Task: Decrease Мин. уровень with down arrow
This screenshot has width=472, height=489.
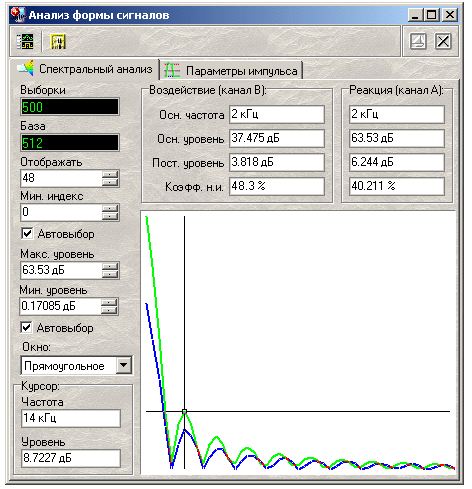Action: pyautogui.click(x=109, y=310)
